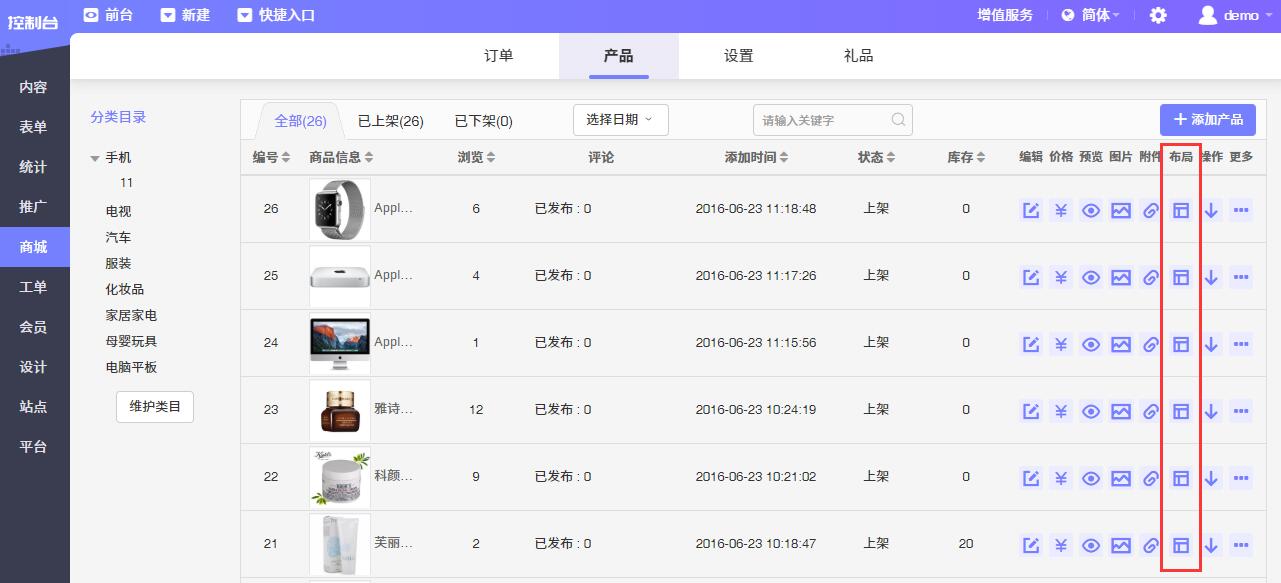Select 化妆品 in the category tree
Screen dimensions: 1281x583
coord(125,289)
